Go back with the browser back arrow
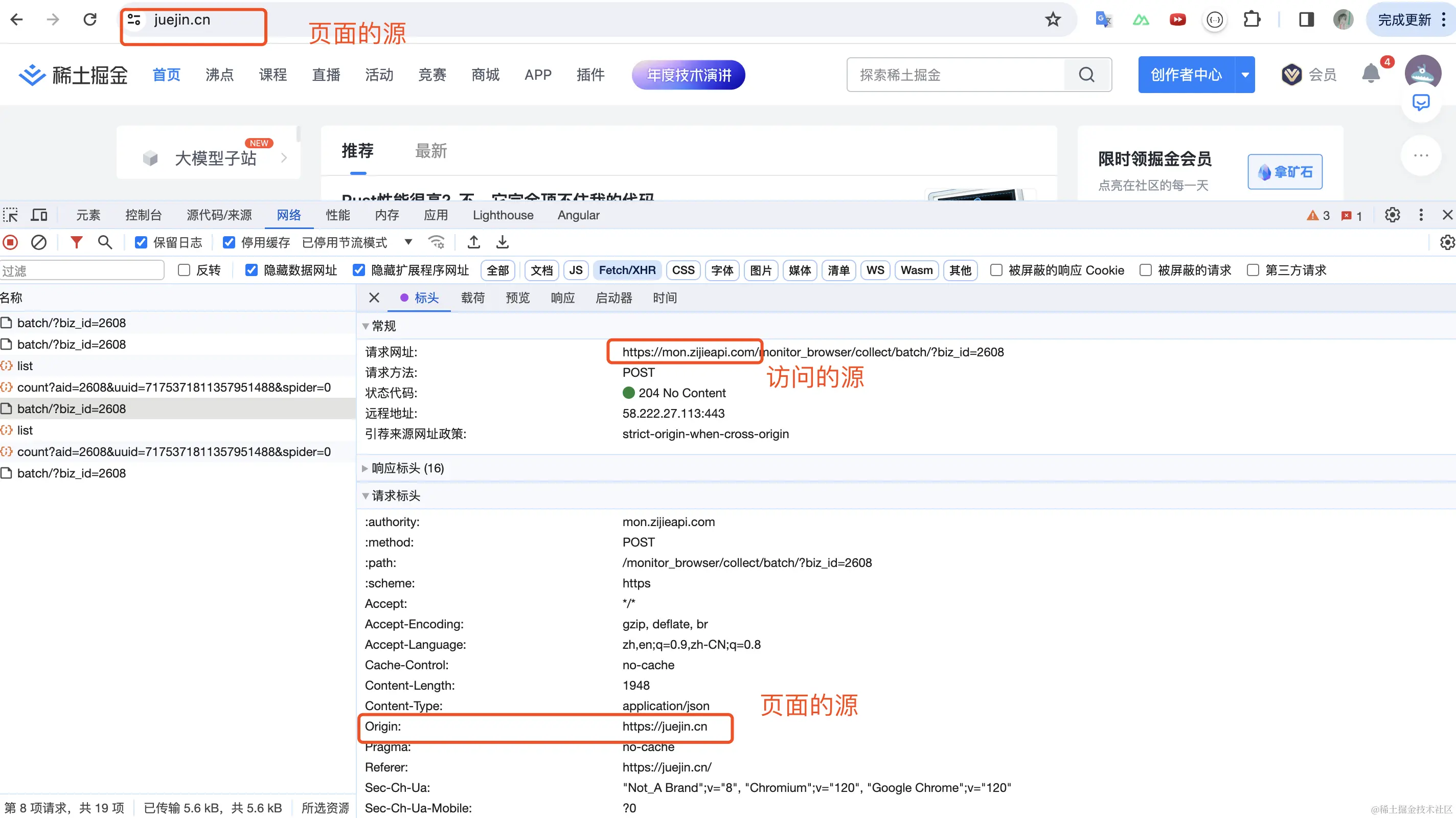Image resolution: width=1456 pixels, height=818 pixels. click(x=16, y=20)
